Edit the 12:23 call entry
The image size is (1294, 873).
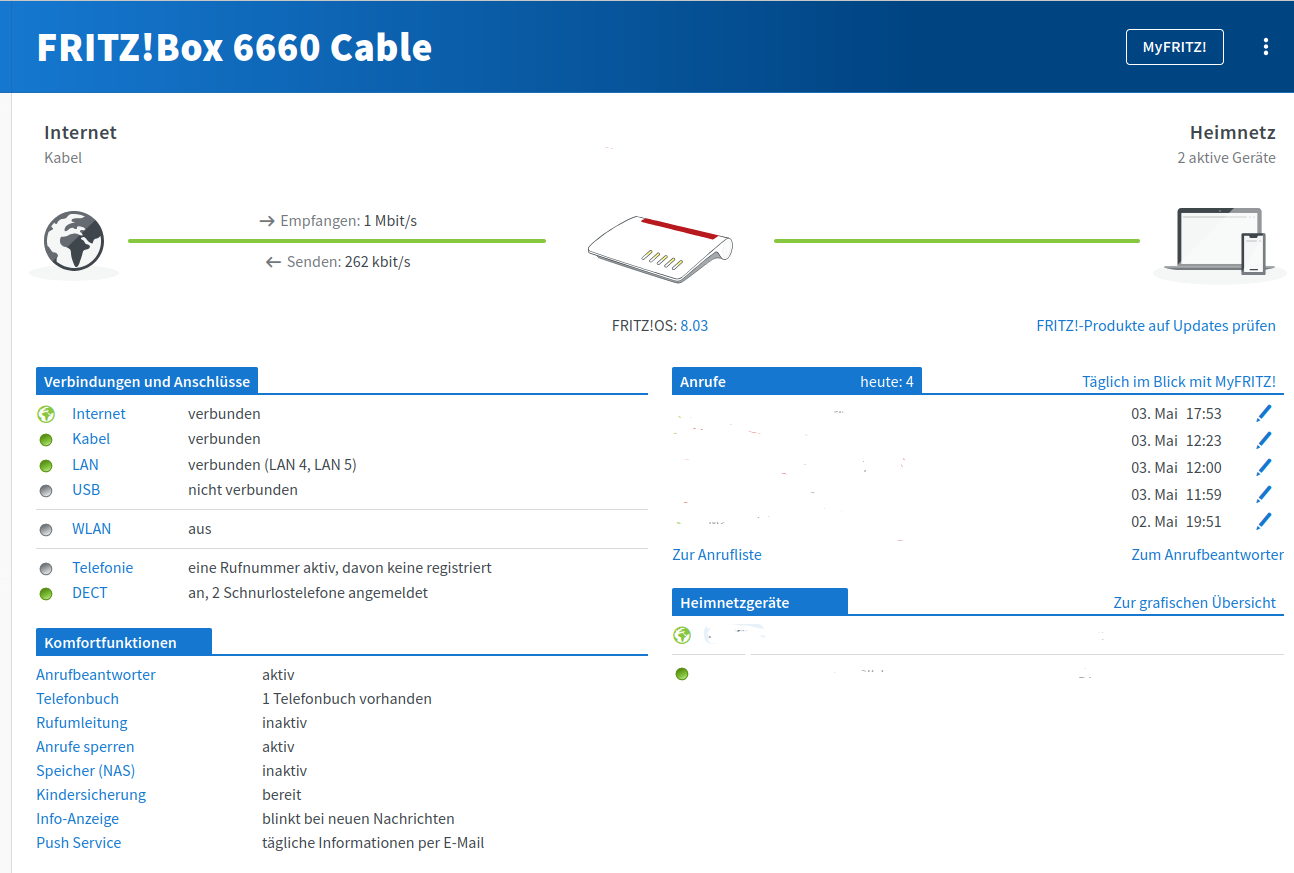(x=1264, y=440)
